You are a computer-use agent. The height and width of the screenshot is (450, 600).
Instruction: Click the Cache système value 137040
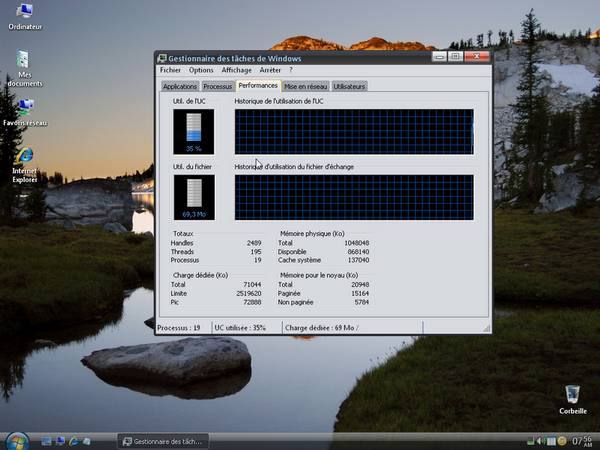point(358,260)
